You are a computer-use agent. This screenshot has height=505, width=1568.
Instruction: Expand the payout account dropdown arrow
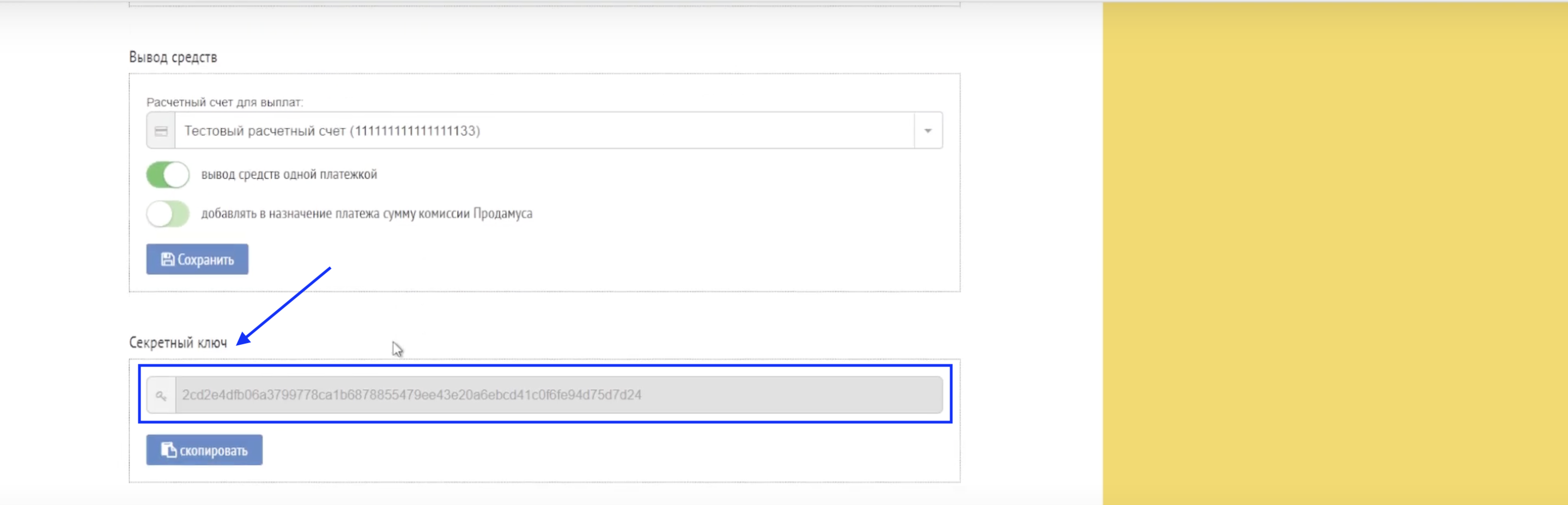pos(928,131)
